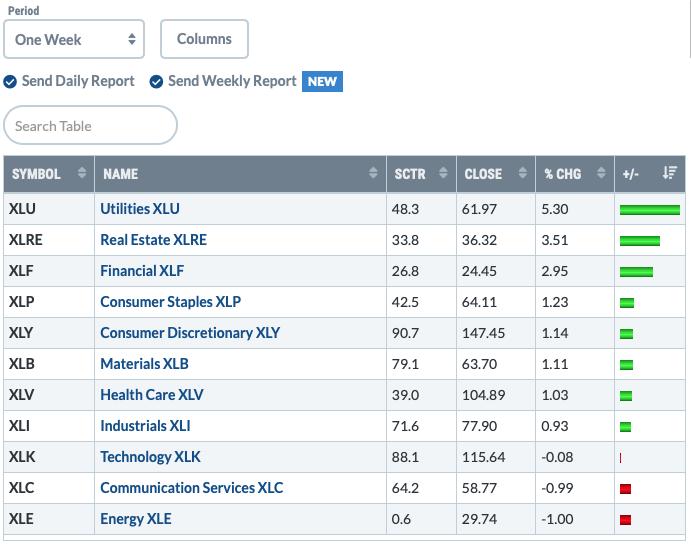Open the Columns button
Image resolution: width=691 pixels, height=545 pixels.
click(x=204, y=40)
